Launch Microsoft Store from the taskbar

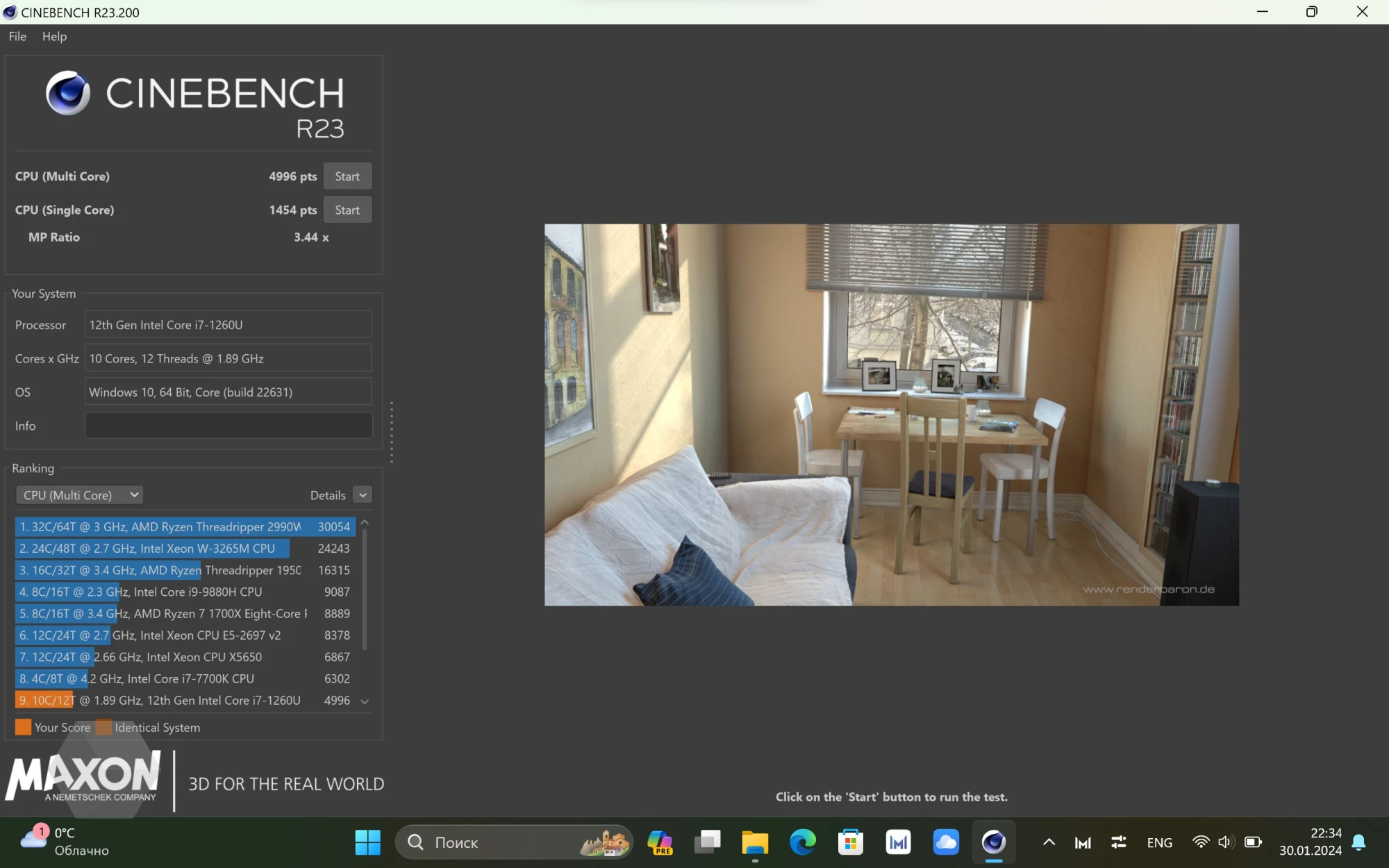[x=850, y=842]
